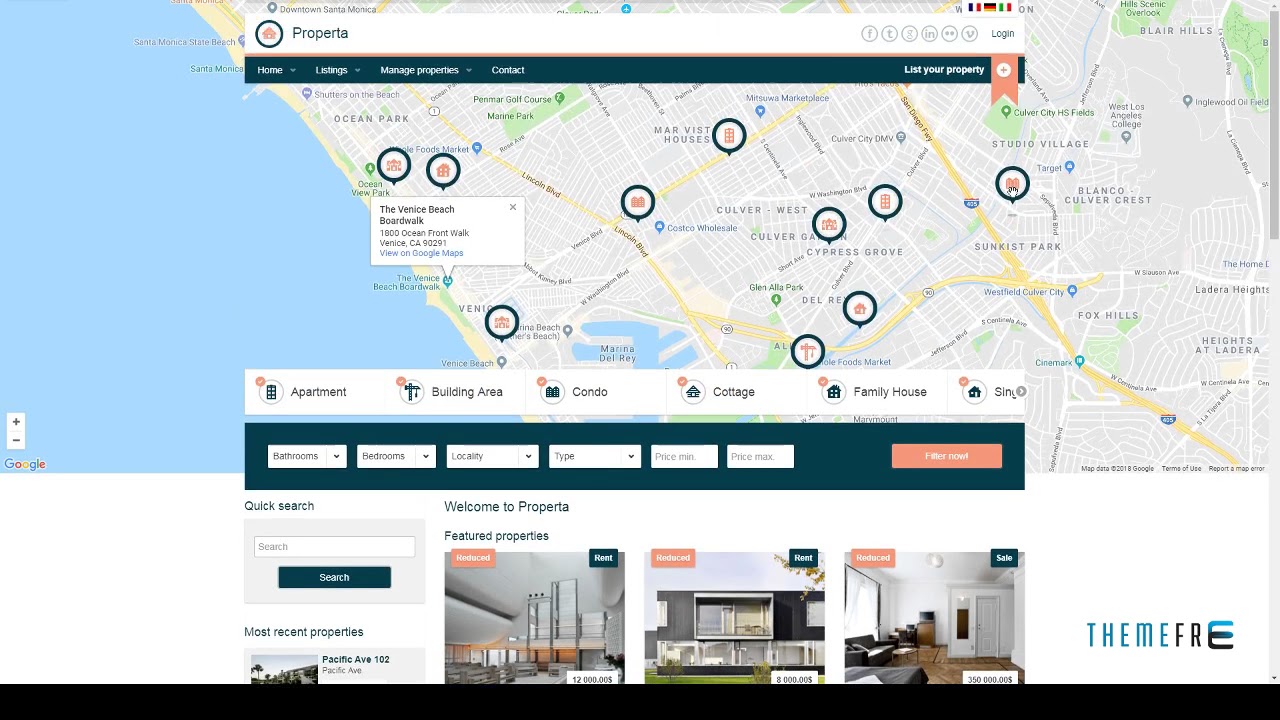Click the Price min. input field

[684, 456]
